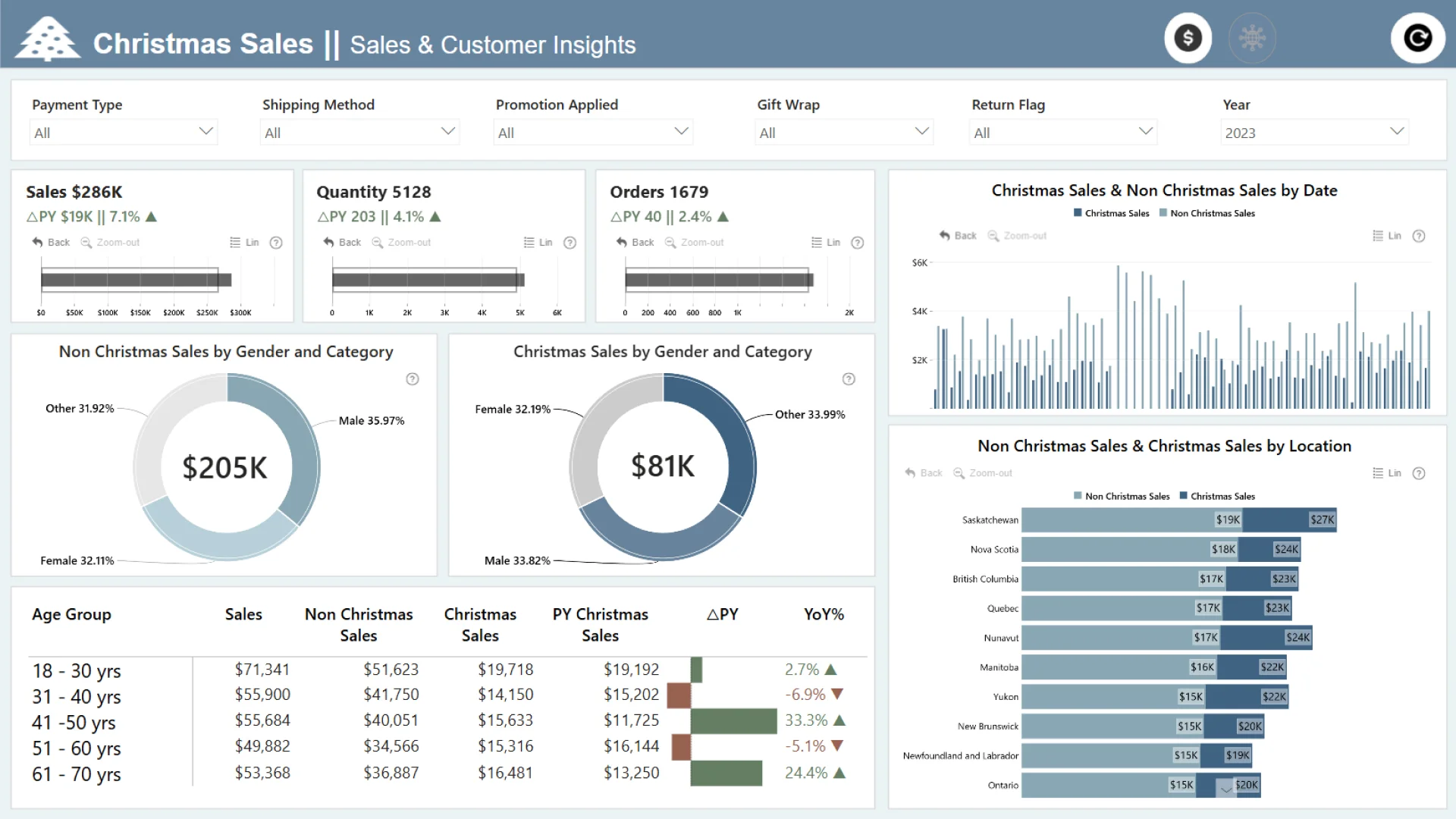Click the Newfoundland and Labrador label
The image size is (1456, 819).
[x=960, y=756]
